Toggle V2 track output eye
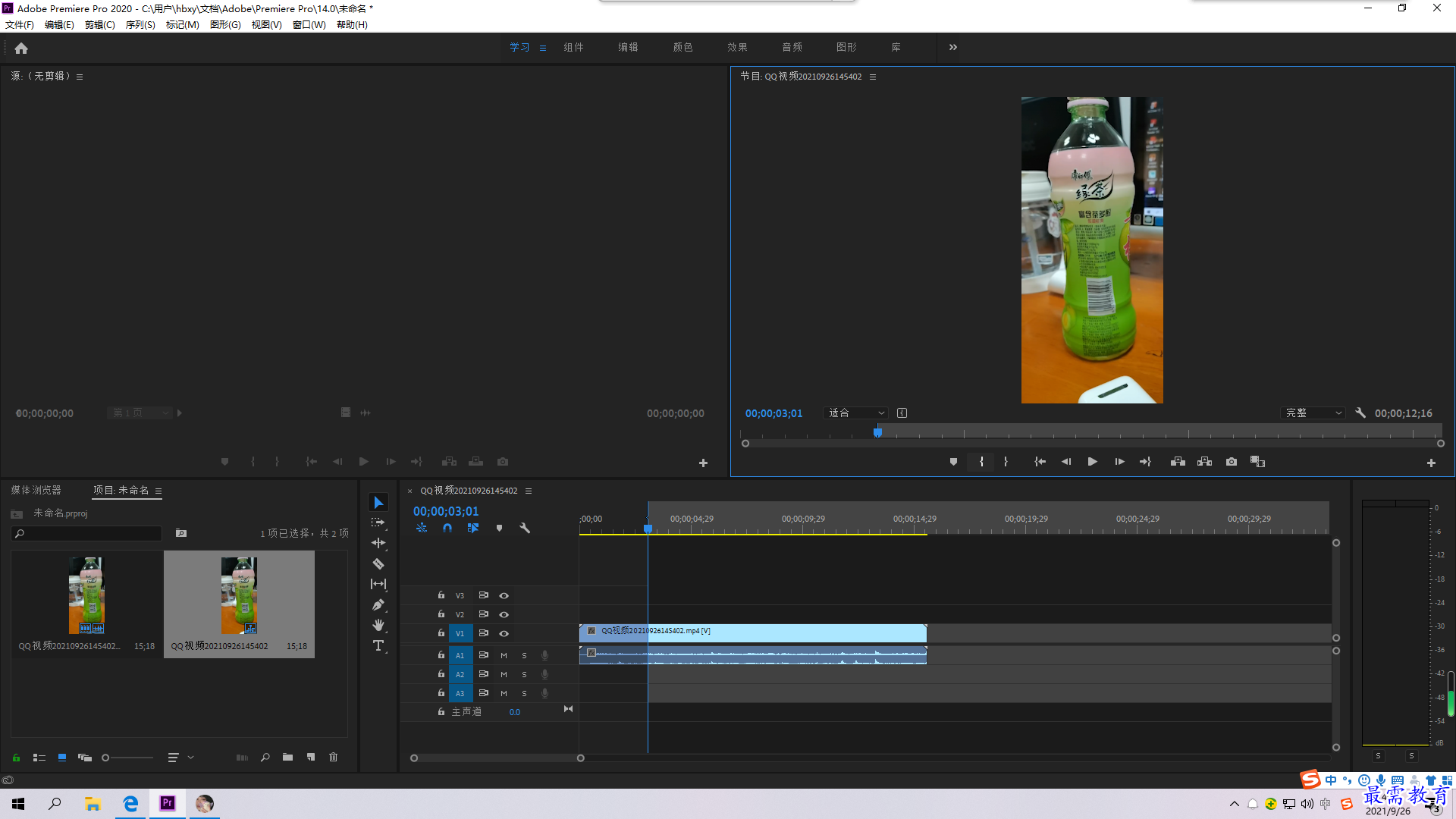The image size is (1456, 819). point(504,614)
